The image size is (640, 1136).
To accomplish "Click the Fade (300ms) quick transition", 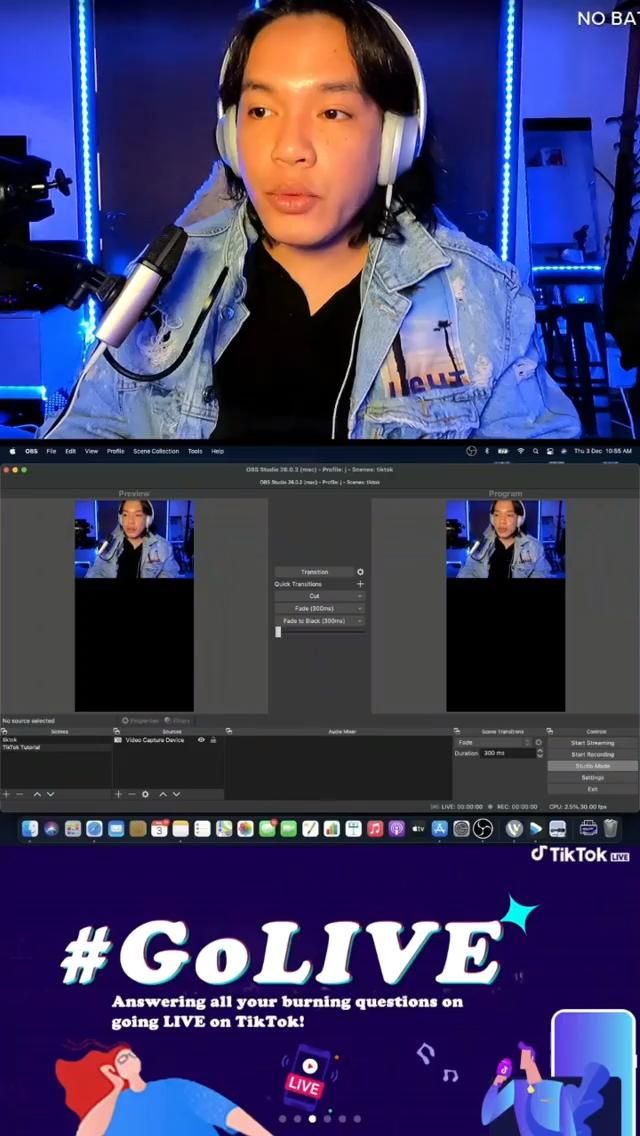I will coord(314,609).
